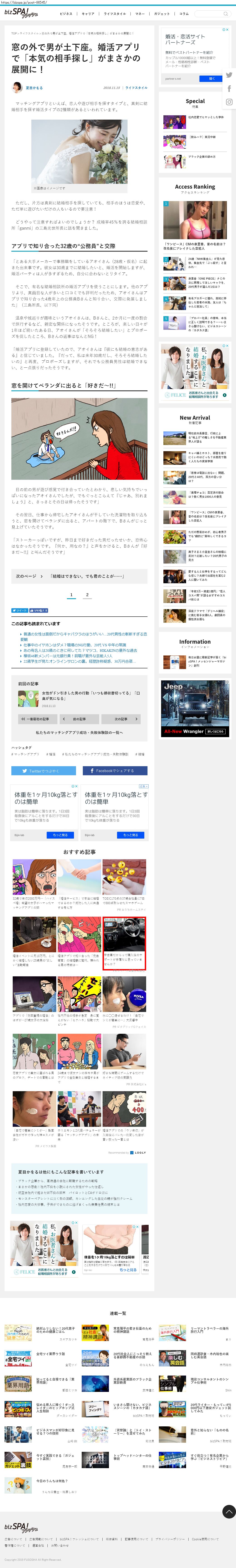
Task: Open the ガジェット menu item
Action: tap(162, 13)
